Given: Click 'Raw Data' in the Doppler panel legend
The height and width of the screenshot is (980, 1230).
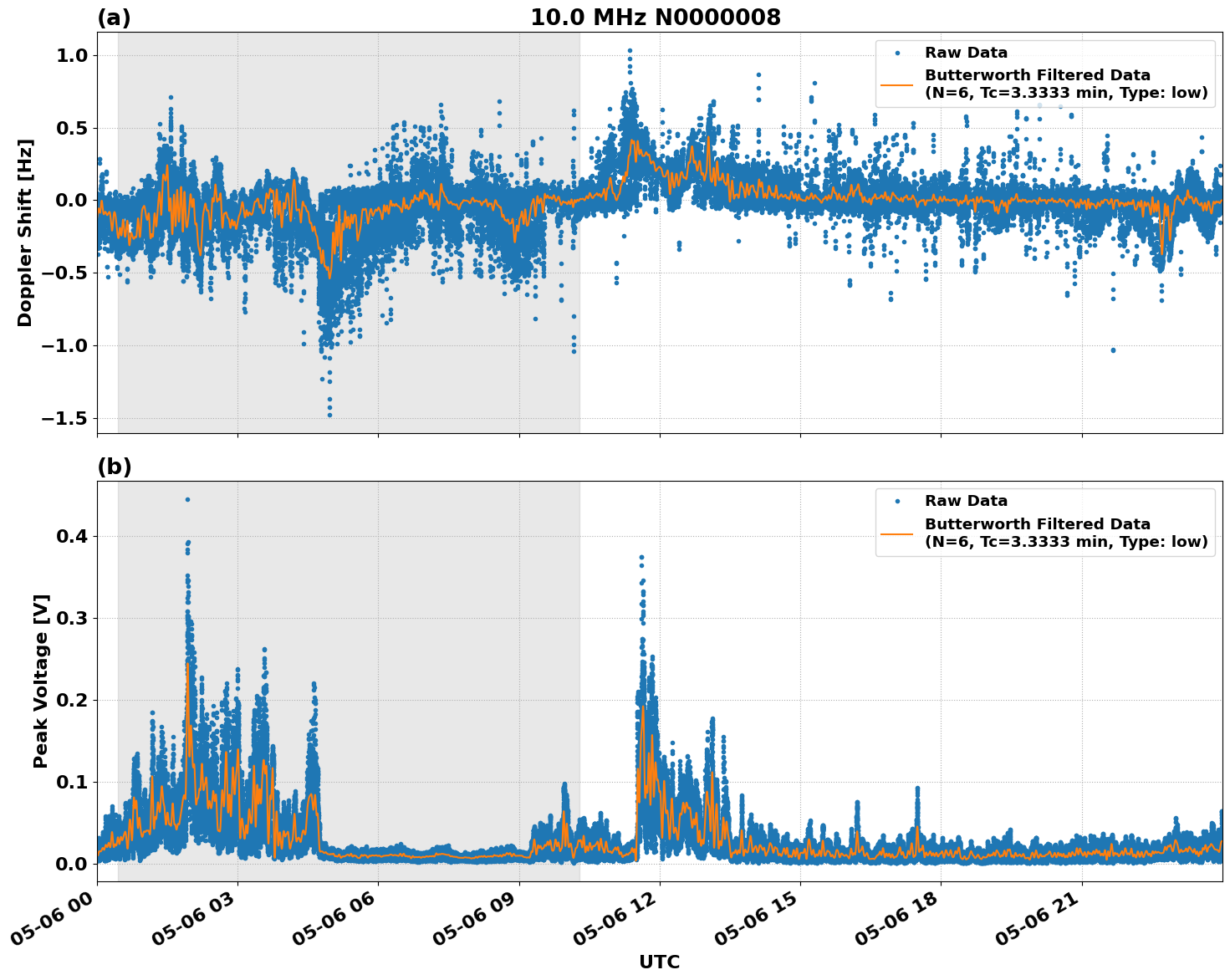Looking at the screenshot, I should (966, 53).
